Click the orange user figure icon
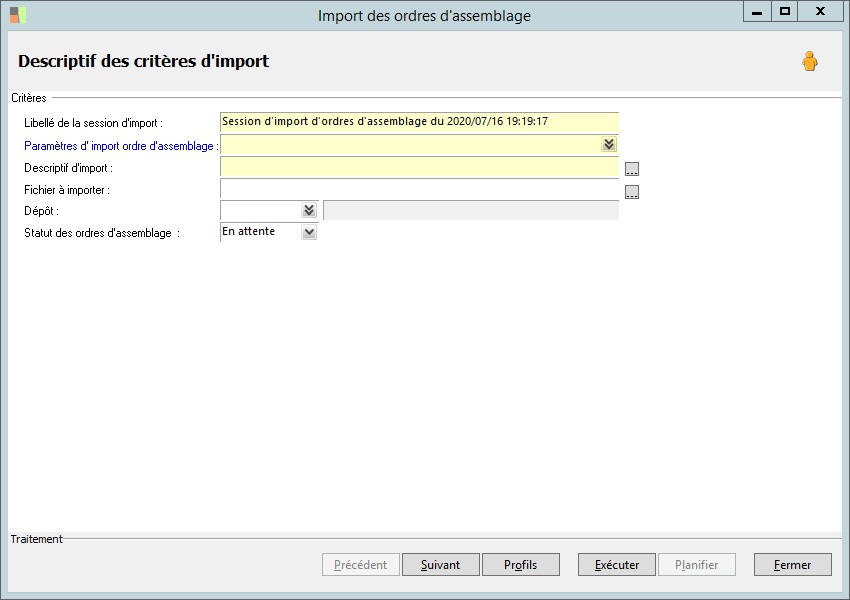Viewport: 850px width, 600px height. pyautogui.click(x=810, y=61)
